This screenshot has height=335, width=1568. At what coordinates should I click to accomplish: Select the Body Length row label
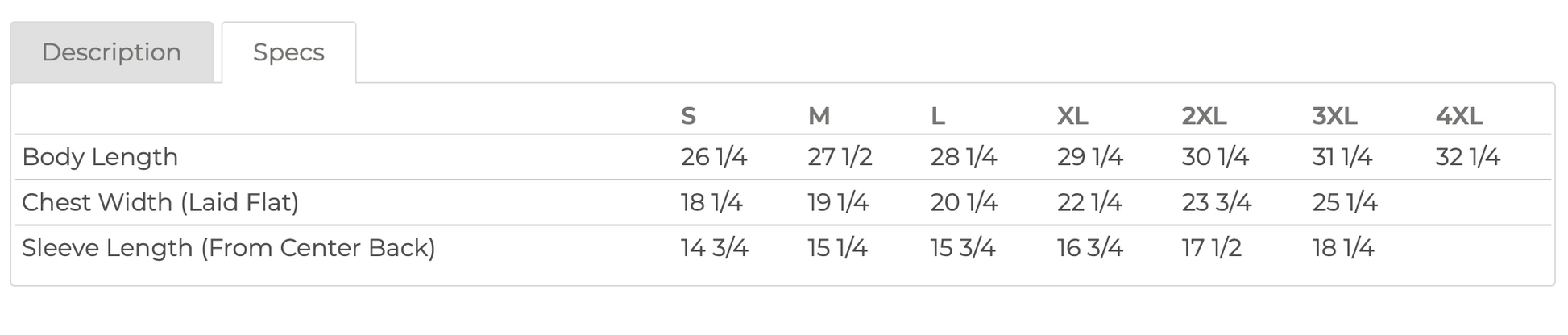click(x=100, y=157)
